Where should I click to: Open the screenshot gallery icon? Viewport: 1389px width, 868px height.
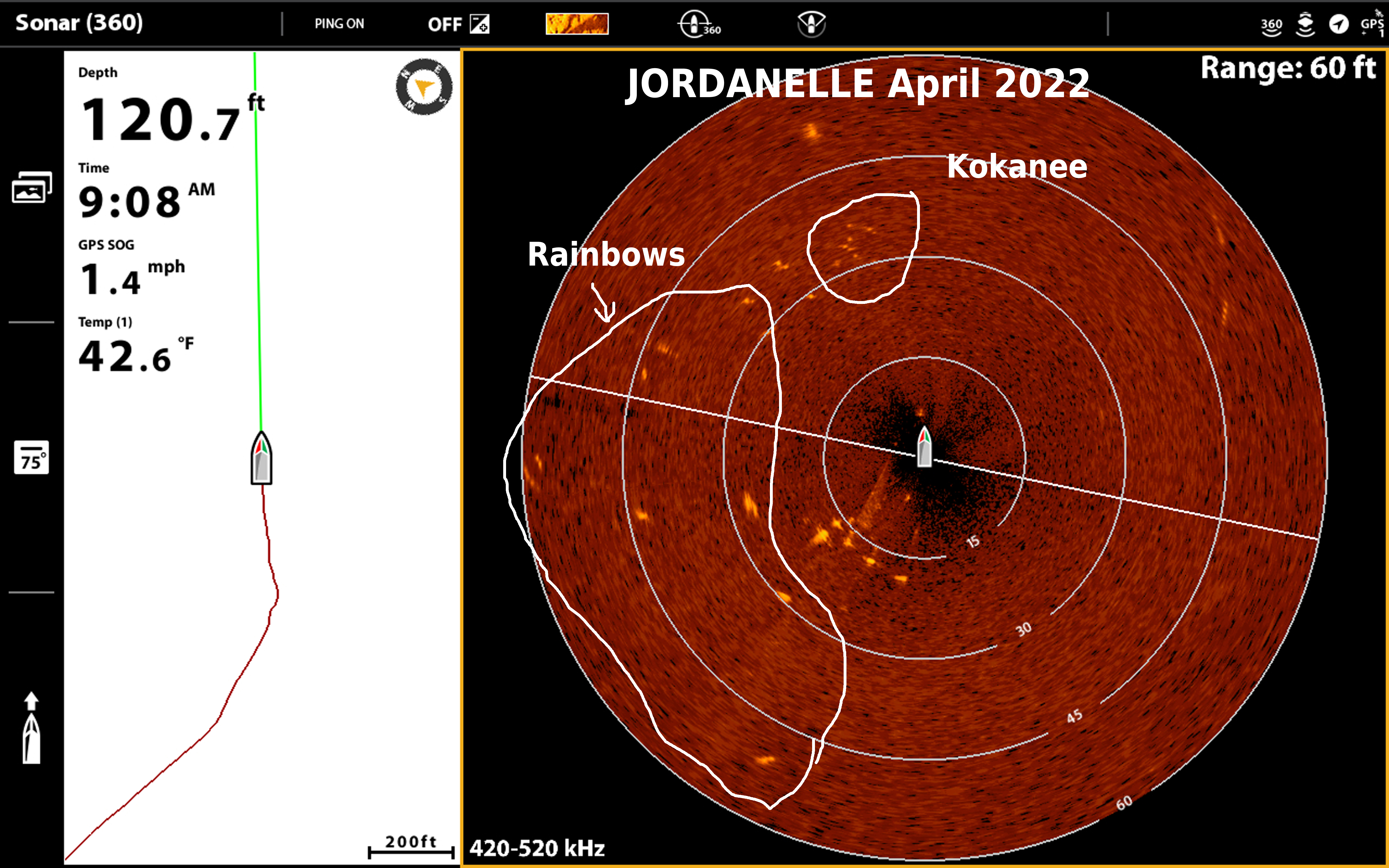pos(32,187)
